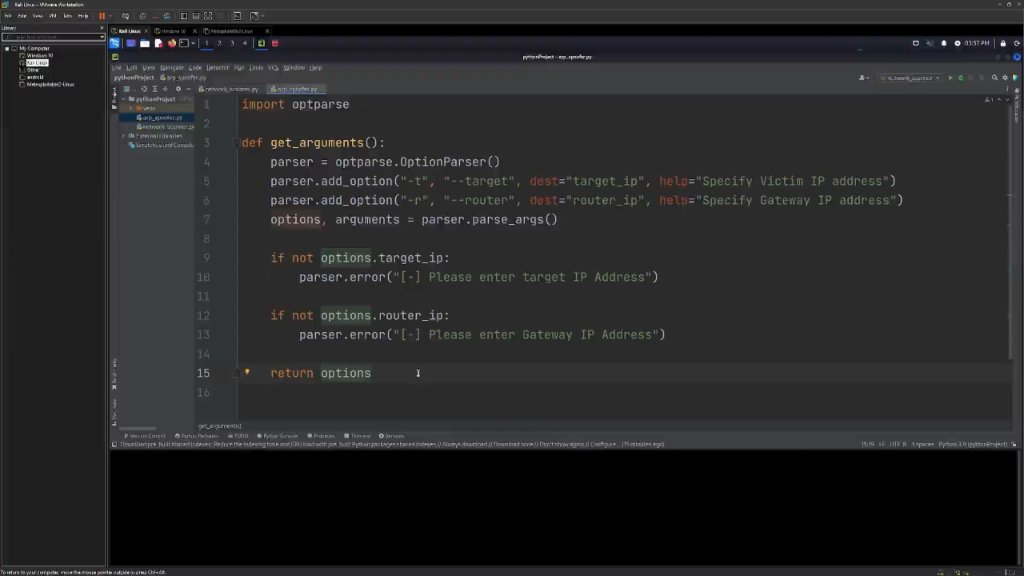Switch to workspace 3

(232, 43)
